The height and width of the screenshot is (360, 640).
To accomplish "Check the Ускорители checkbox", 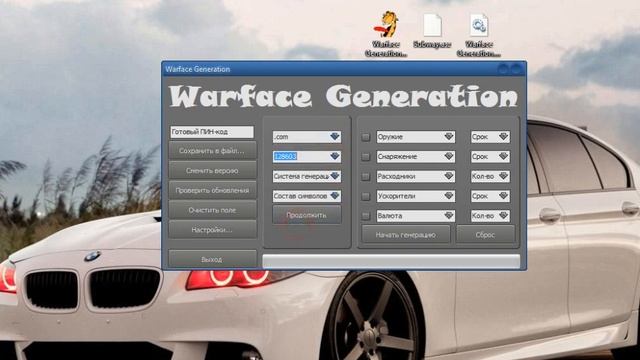I will pos(366,196).
